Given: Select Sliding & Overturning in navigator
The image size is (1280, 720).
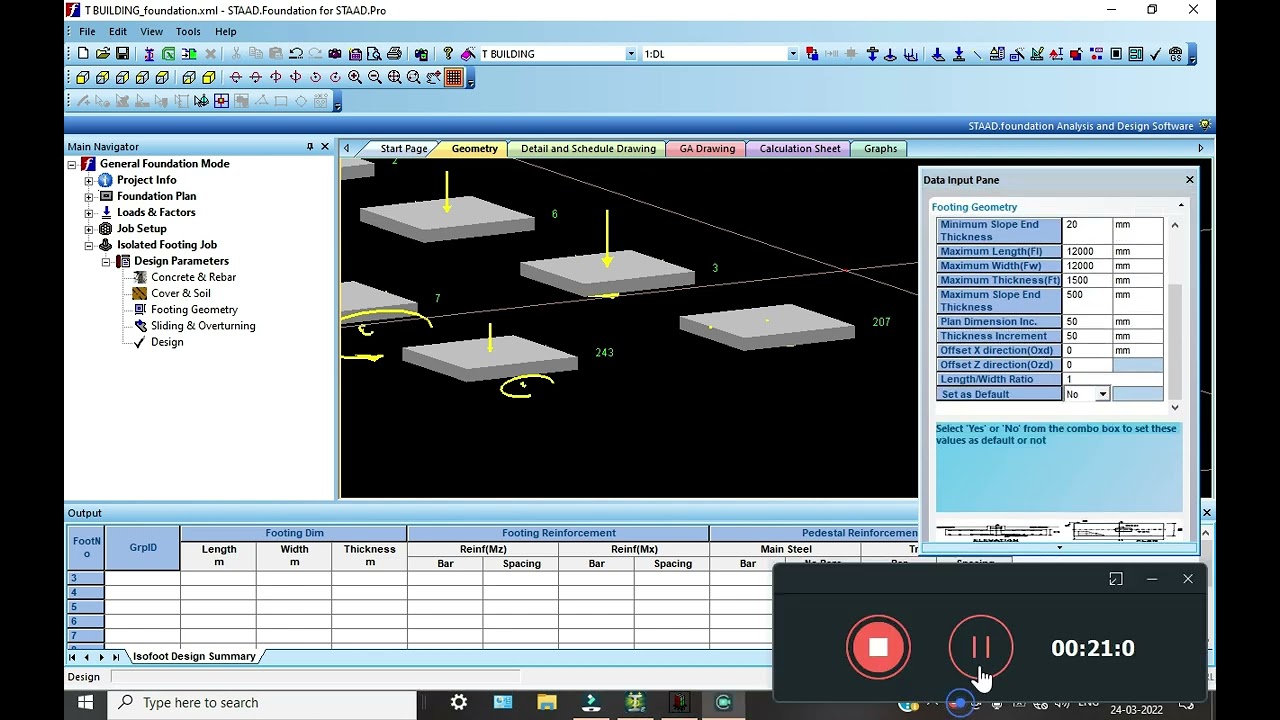Looking at the screenshot, I should pos(203,325).
